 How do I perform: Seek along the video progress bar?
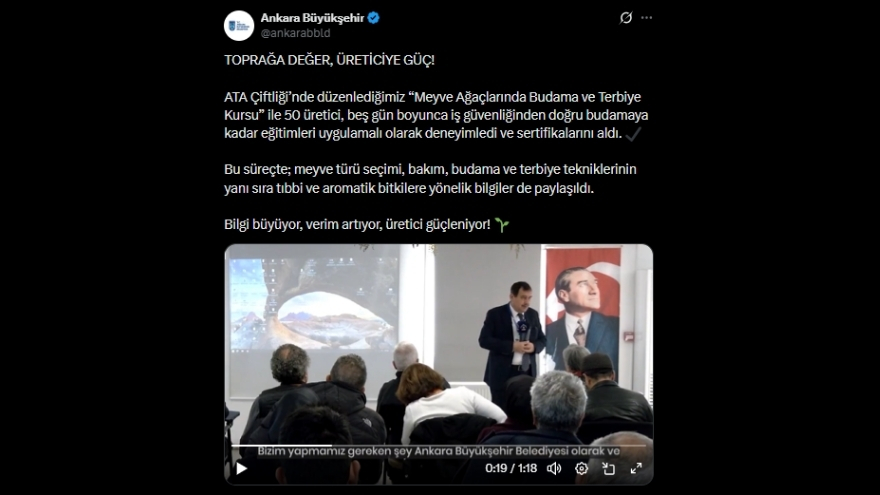438,446
